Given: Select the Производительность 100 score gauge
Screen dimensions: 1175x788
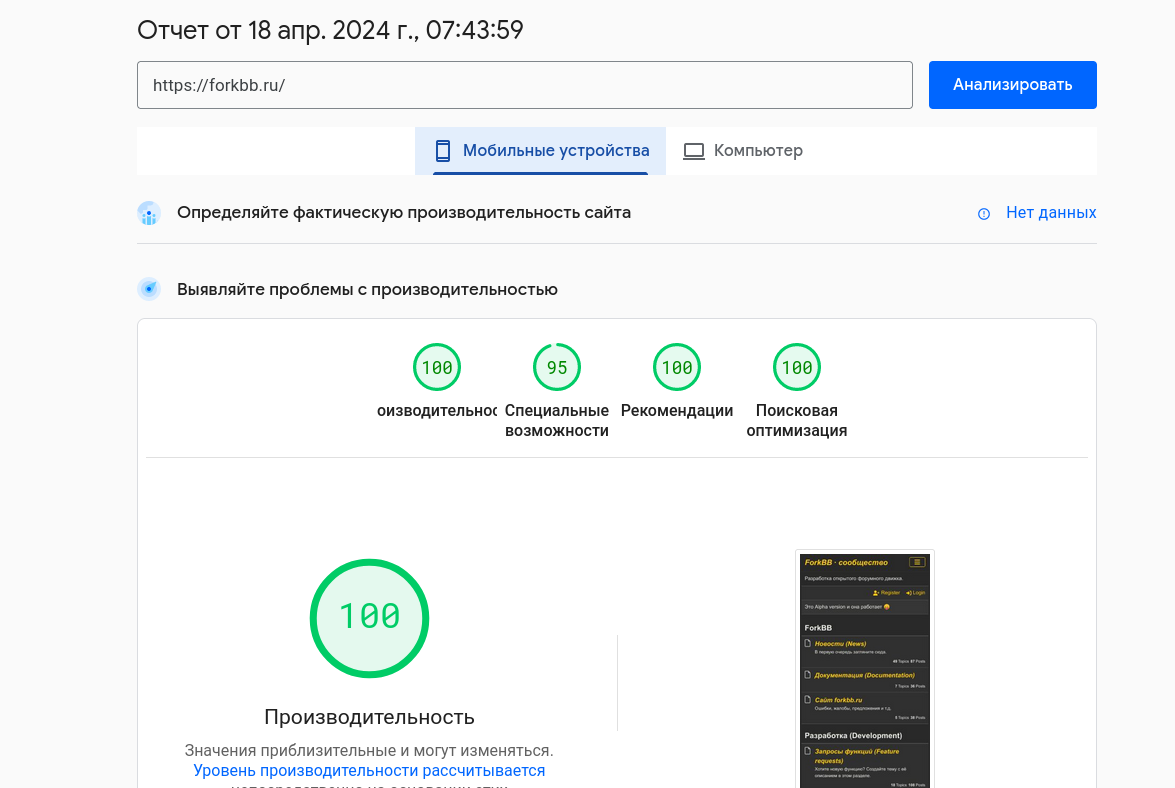Looking at the screenshot, I should (x=437, y=367).
